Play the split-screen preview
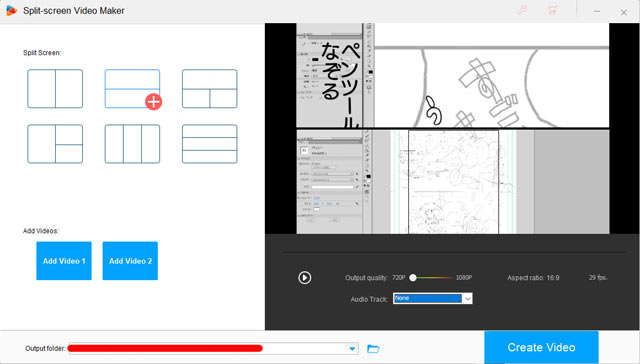640x364 pixels. click(x=304, y=277)
